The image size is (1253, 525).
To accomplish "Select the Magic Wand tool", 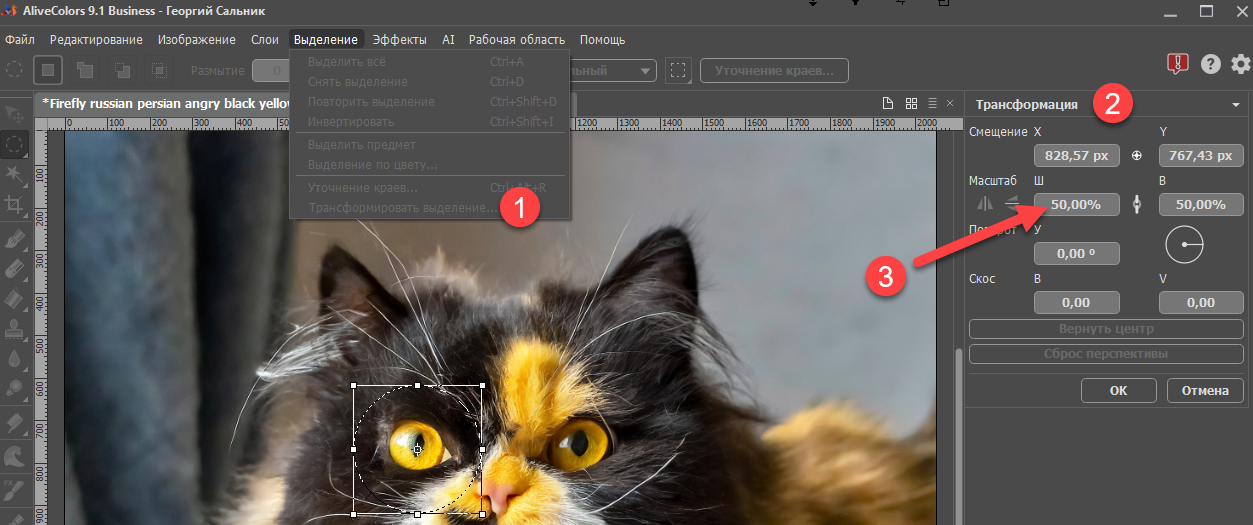I will coord(15,173).
